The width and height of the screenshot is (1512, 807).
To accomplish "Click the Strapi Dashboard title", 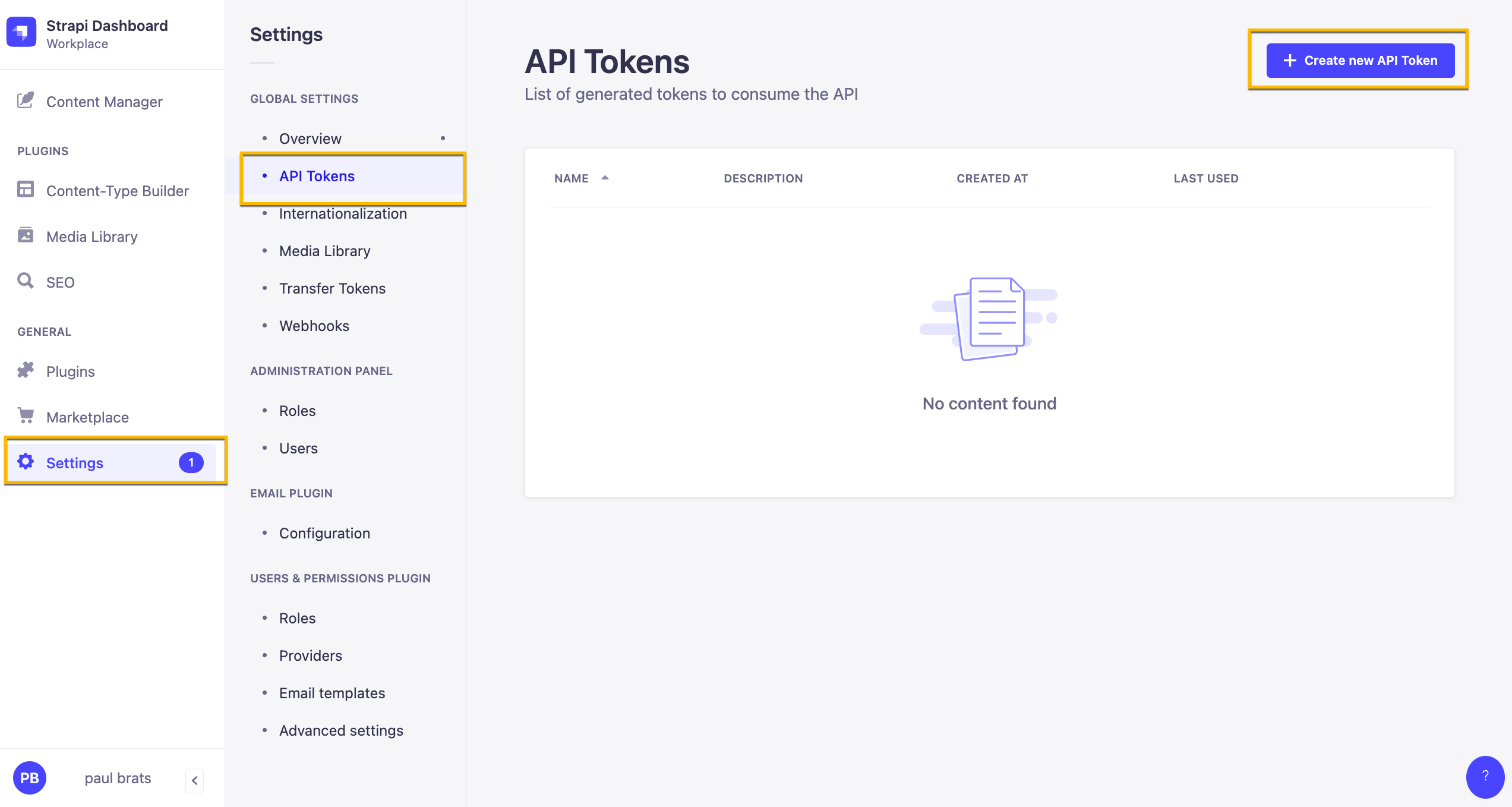I will [107, 26].
